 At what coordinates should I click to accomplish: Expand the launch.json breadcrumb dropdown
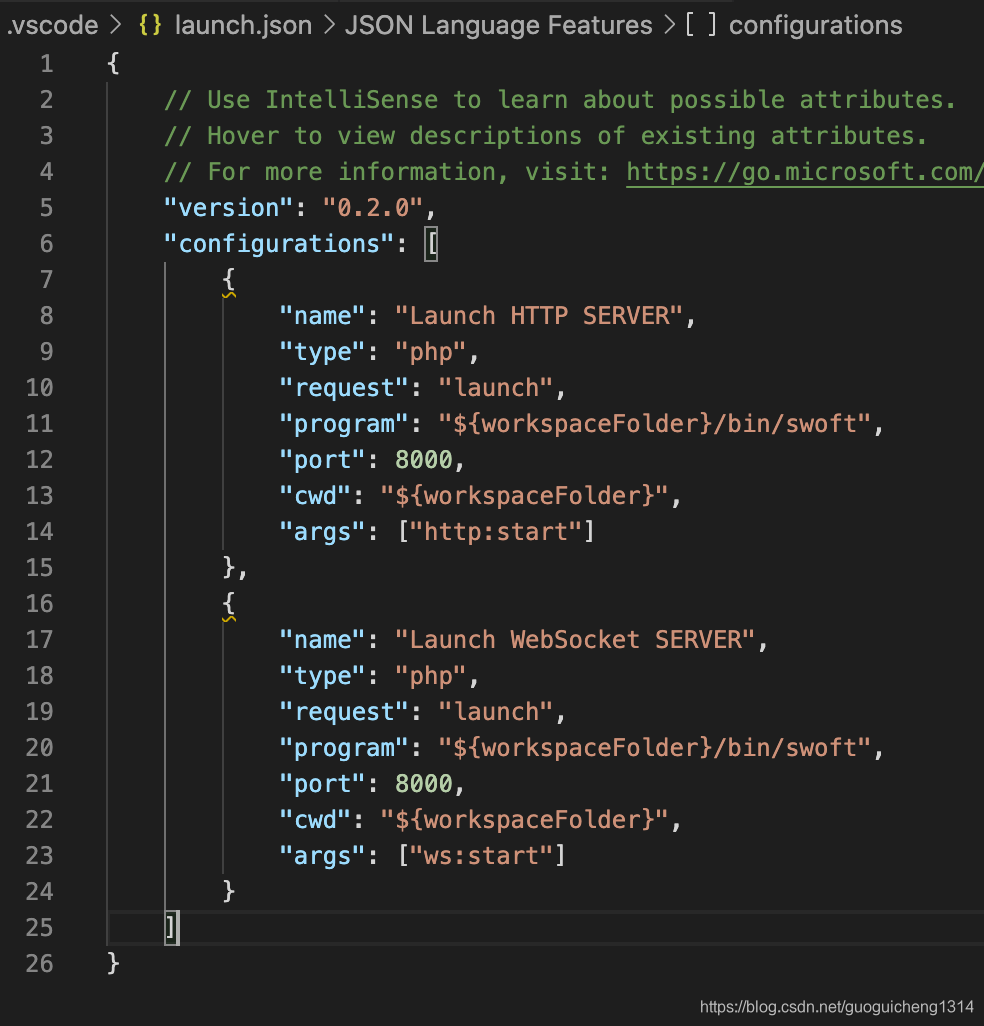242,25
